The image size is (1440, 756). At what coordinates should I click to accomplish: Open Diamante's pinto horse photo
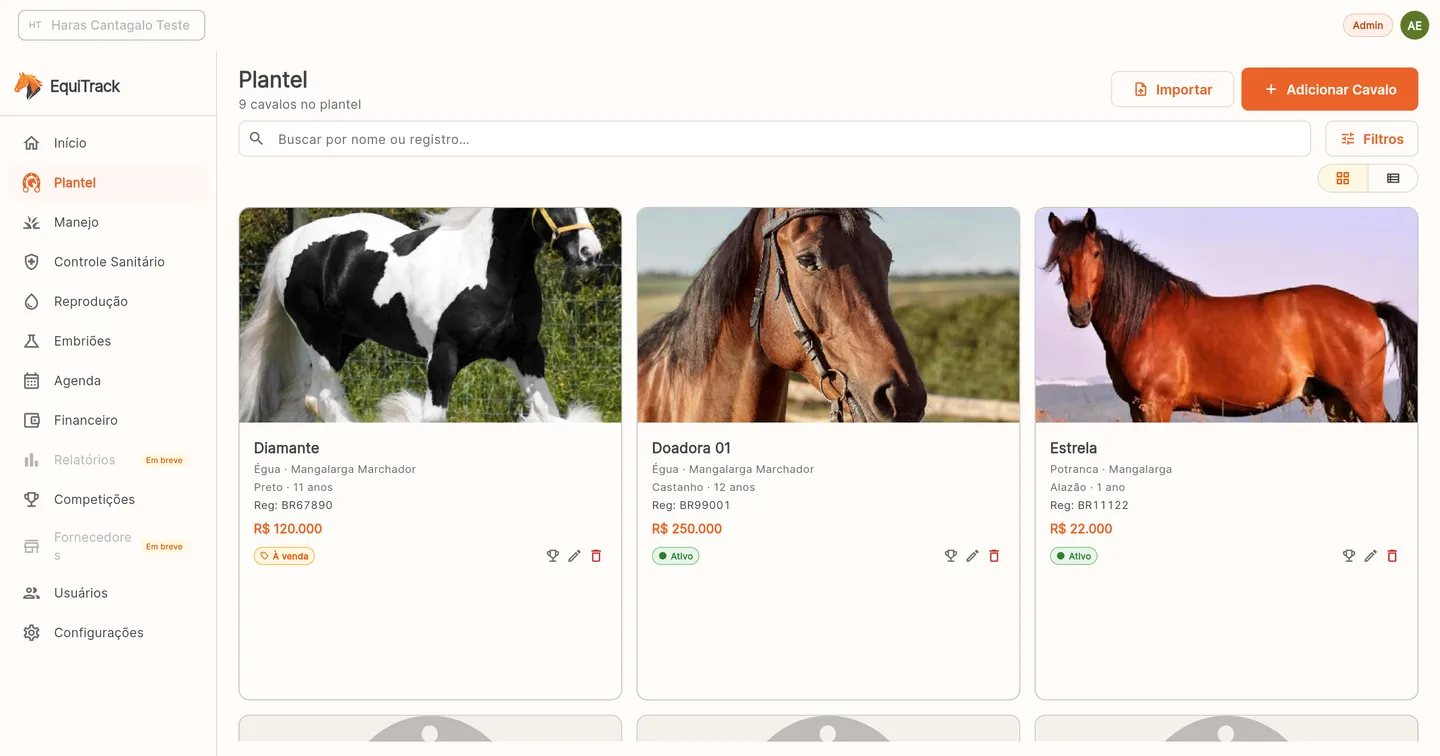(x=430, y=315)
